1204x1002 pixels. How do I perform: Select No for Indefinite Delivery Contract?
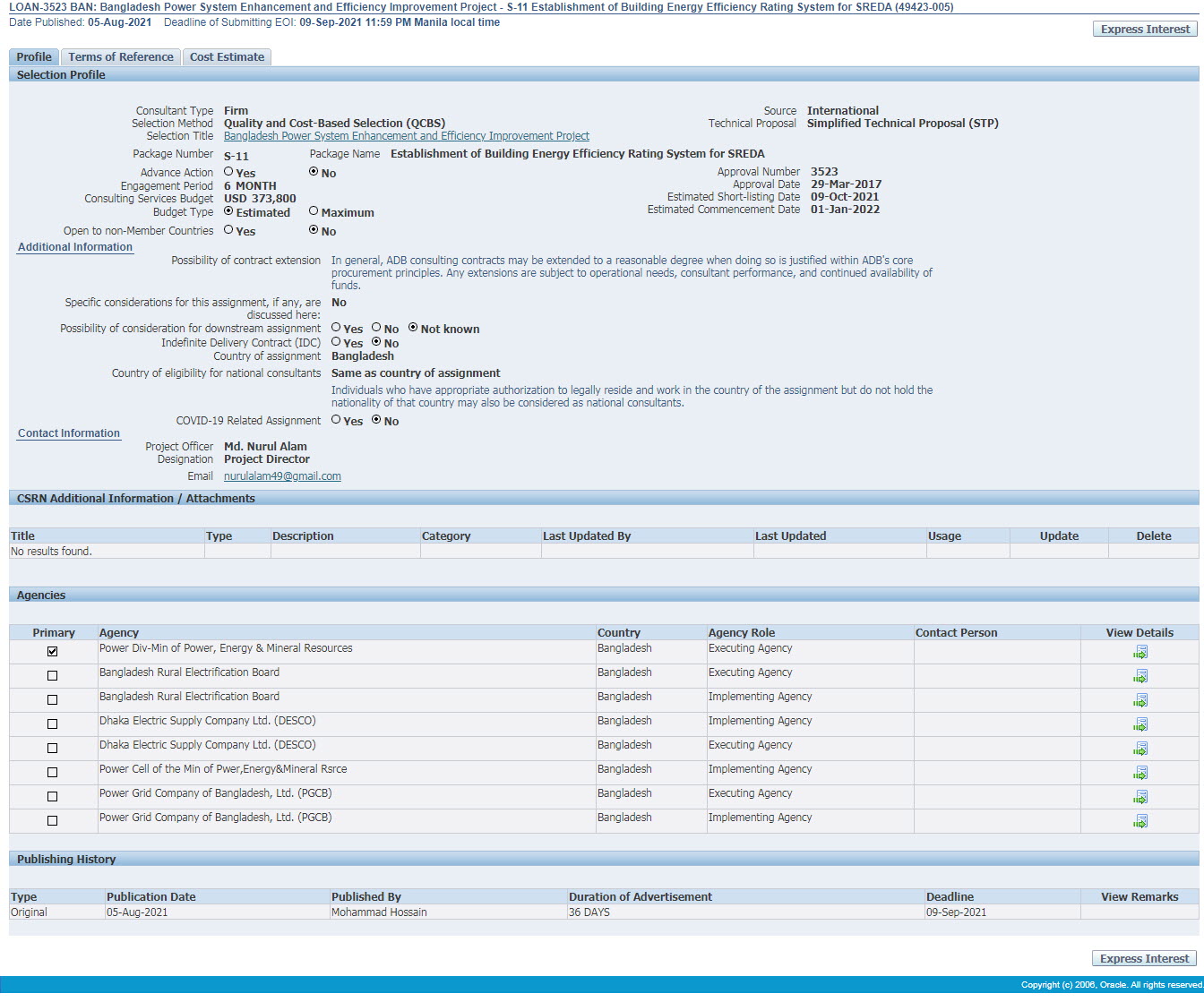(376, 342)
